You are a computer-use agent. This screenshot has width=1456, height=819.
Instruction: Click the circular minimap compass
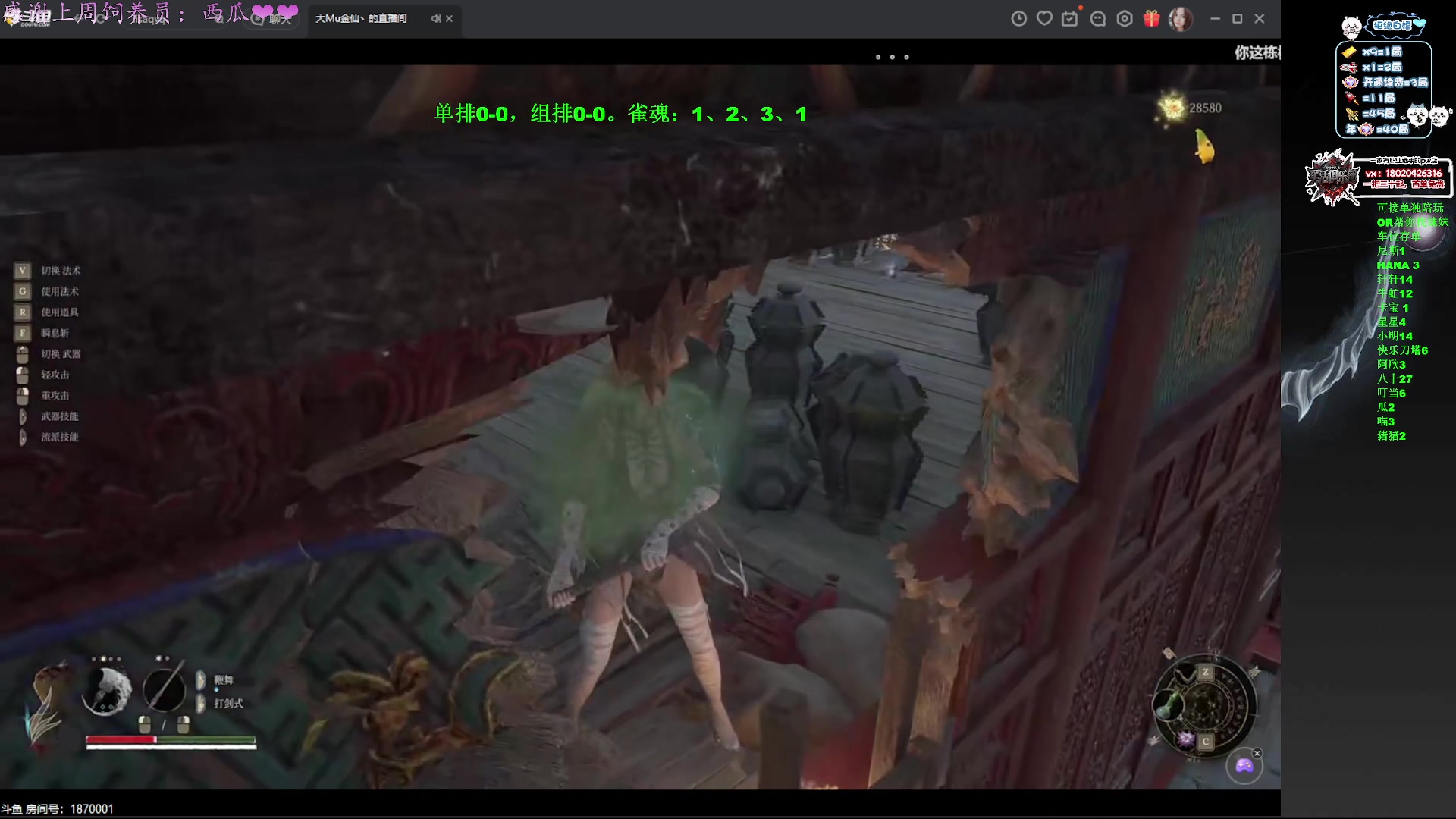[1204, 707]
